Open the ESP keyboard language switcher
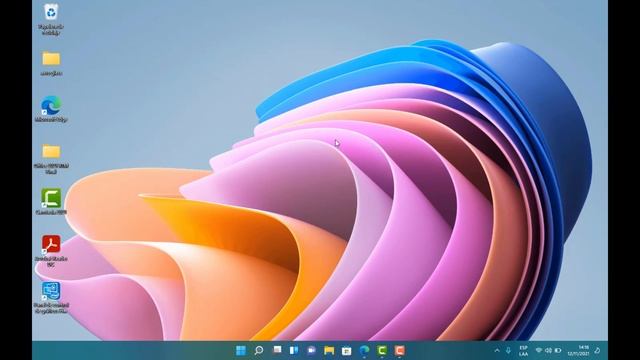This screenshot has width=640, height=360. tap(524, 351)
